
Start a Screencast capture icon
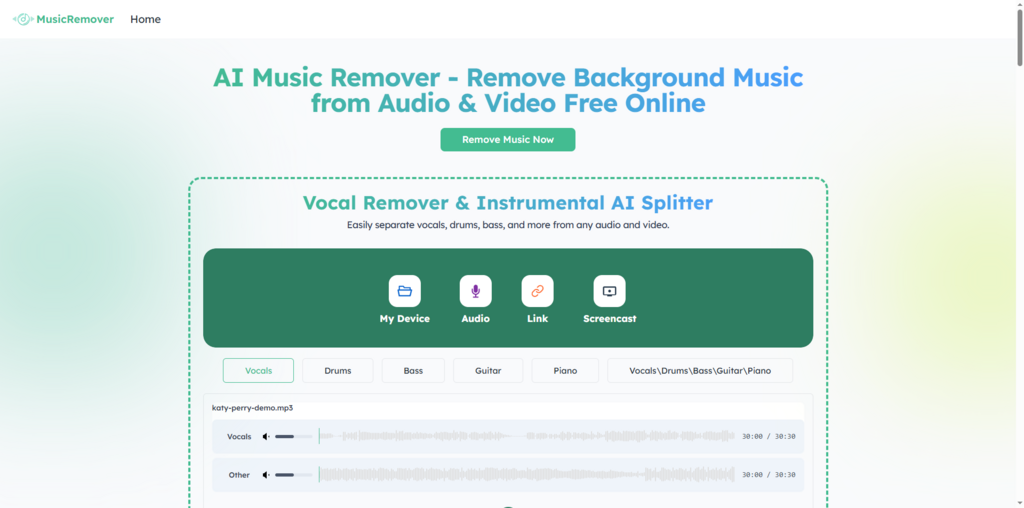click(x=609, y=291)
